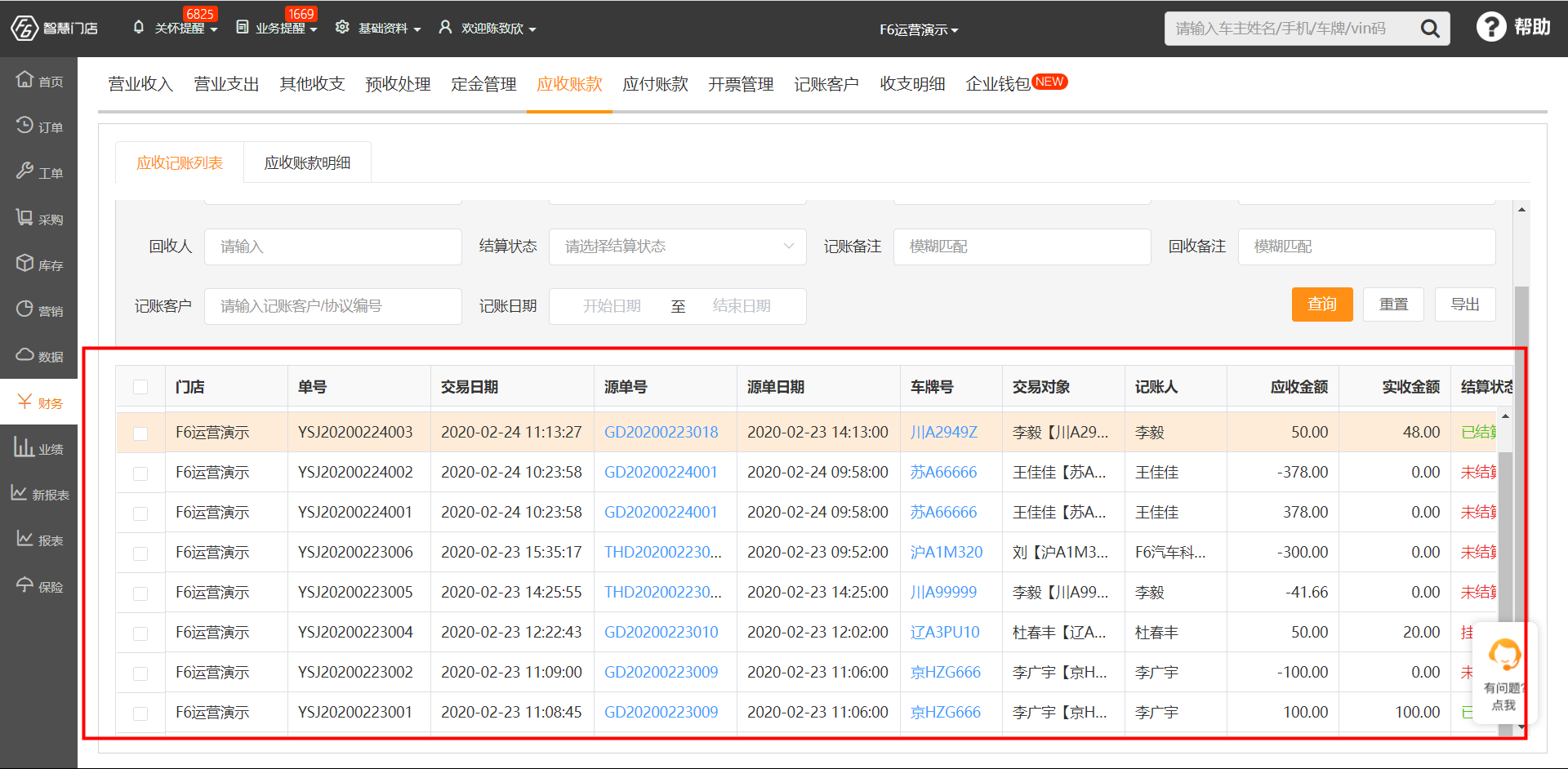Open the 采购 cart sidebar icon
Image resolution: width=1568 pixels, height=769 pixels.
(24, 217)
